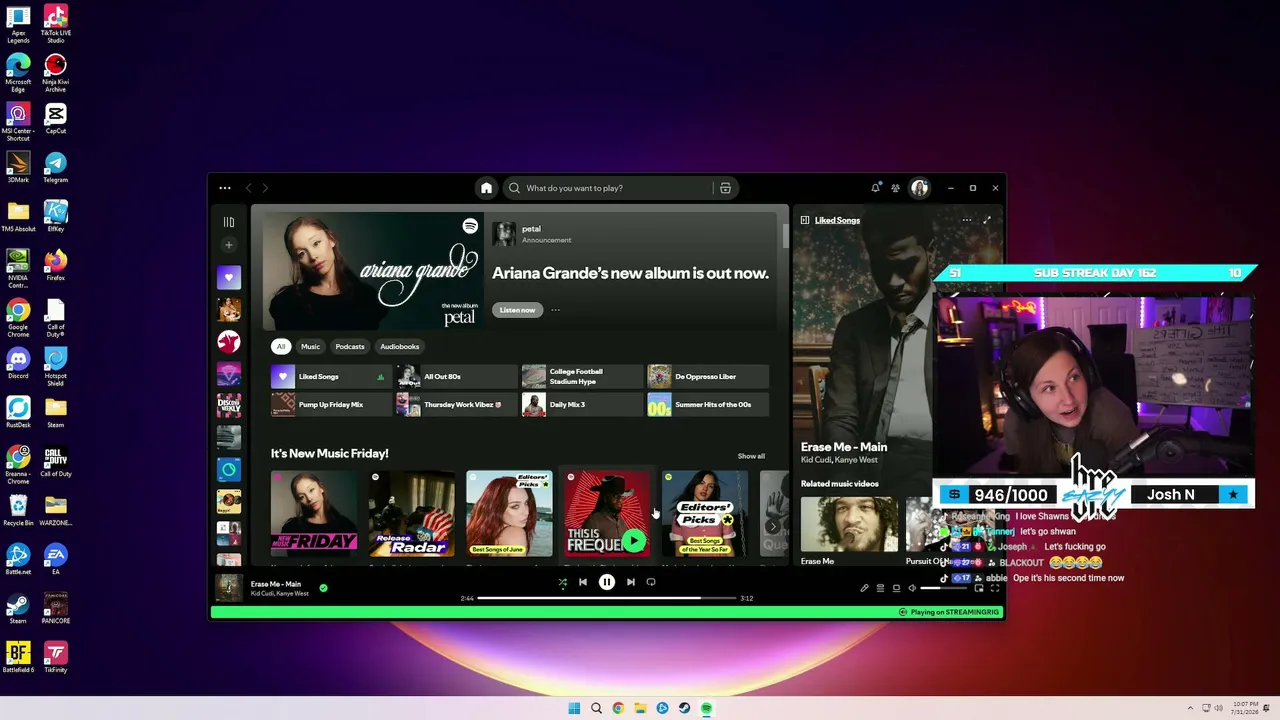This screenshot has height=720, width=1280.
Task: Open the Release Radar playlist cover
Action: [411, 513]
